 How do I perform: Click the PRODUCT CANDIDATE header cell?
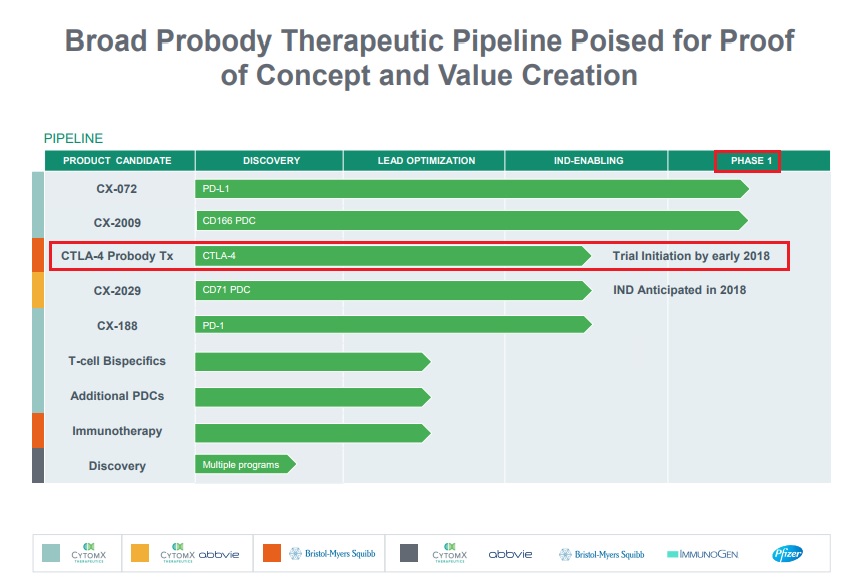(117, 161)
